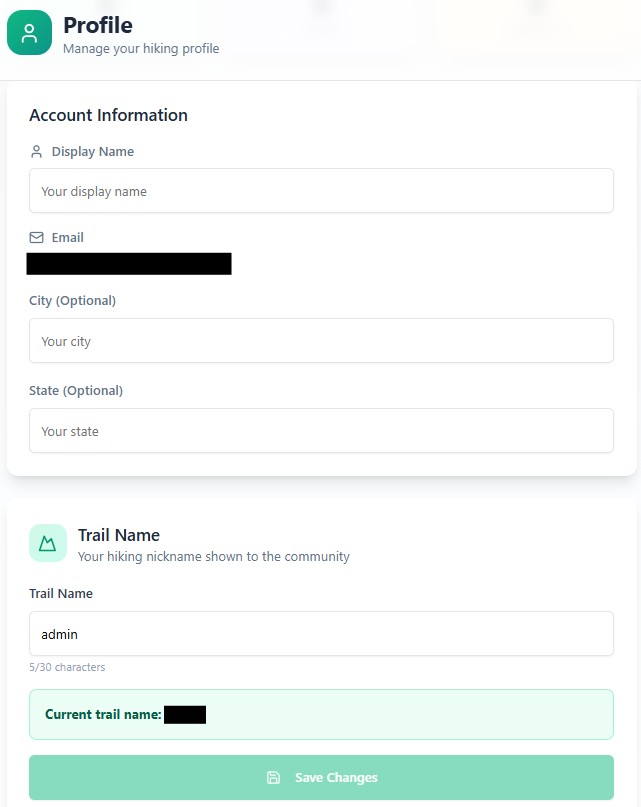
Task: Click into the "Your city" input field
Action: [321, 341]
